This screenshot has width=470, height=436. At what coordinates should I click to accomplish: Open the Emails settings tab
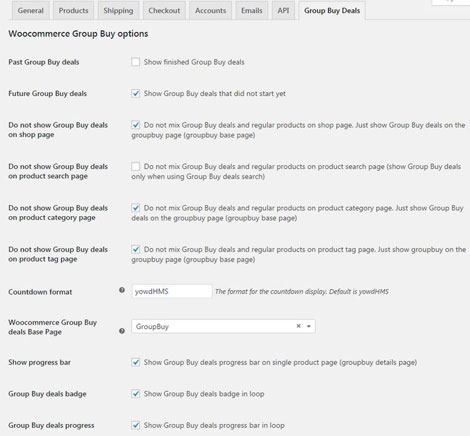pyautogui.click(x=252, y=11)
